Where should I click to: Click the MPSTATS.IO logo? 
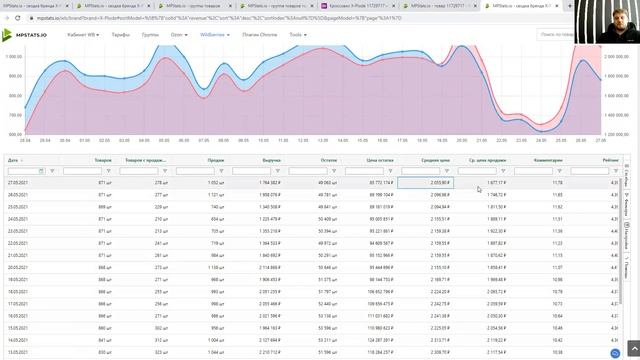[24, 35]
